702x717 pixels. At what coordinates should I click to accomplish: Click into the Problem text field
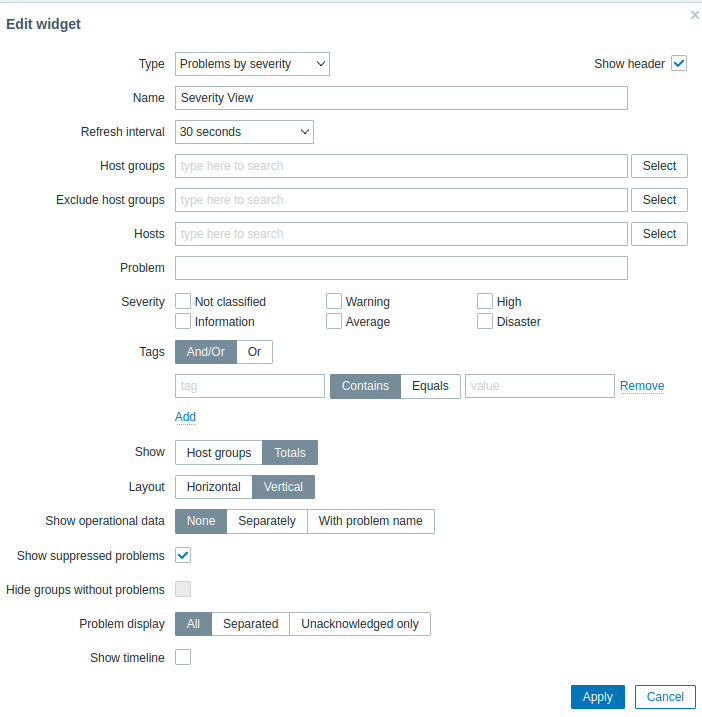pos(401,268)
